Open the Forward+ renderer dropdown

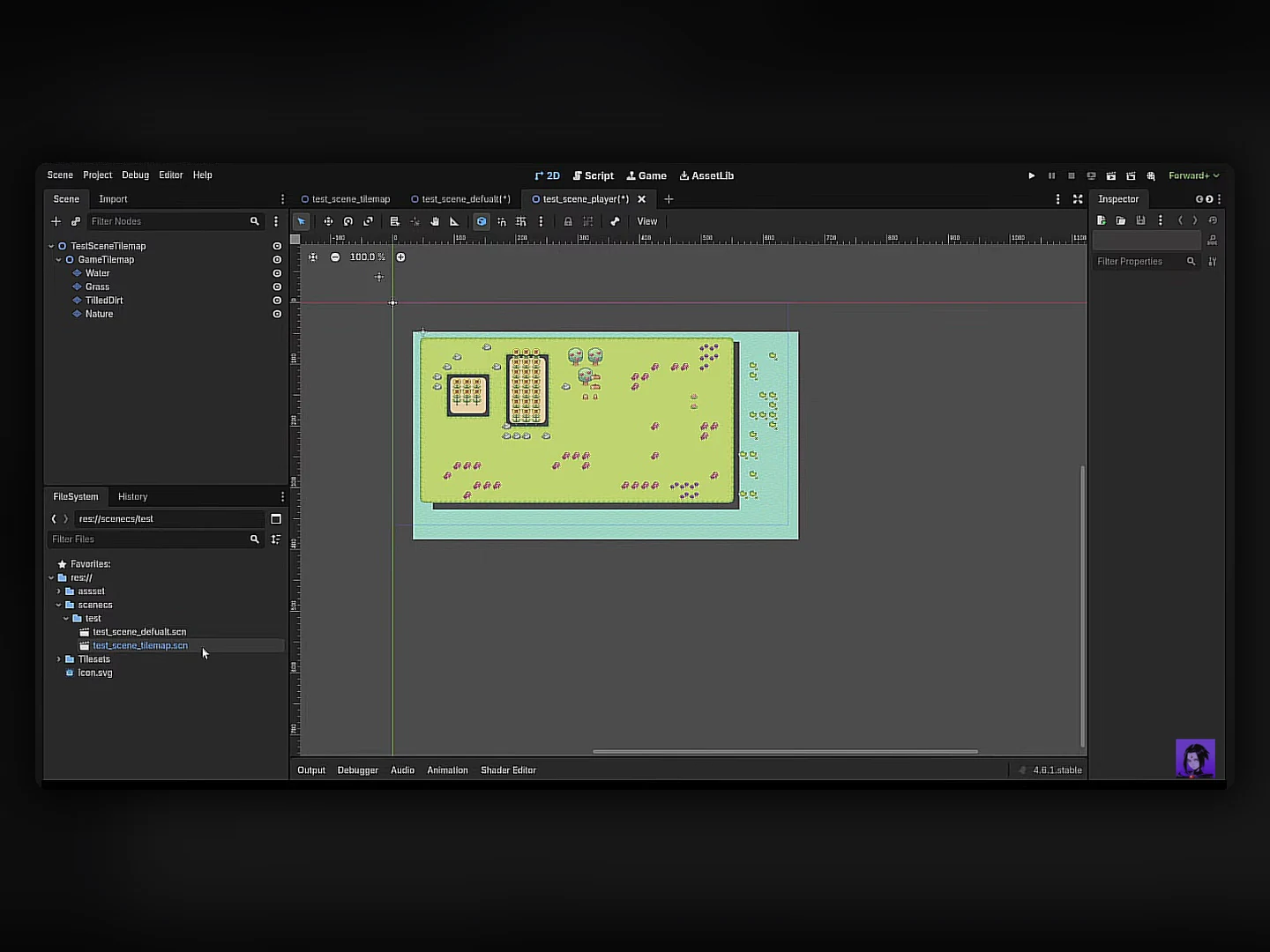coord(1194,175)
